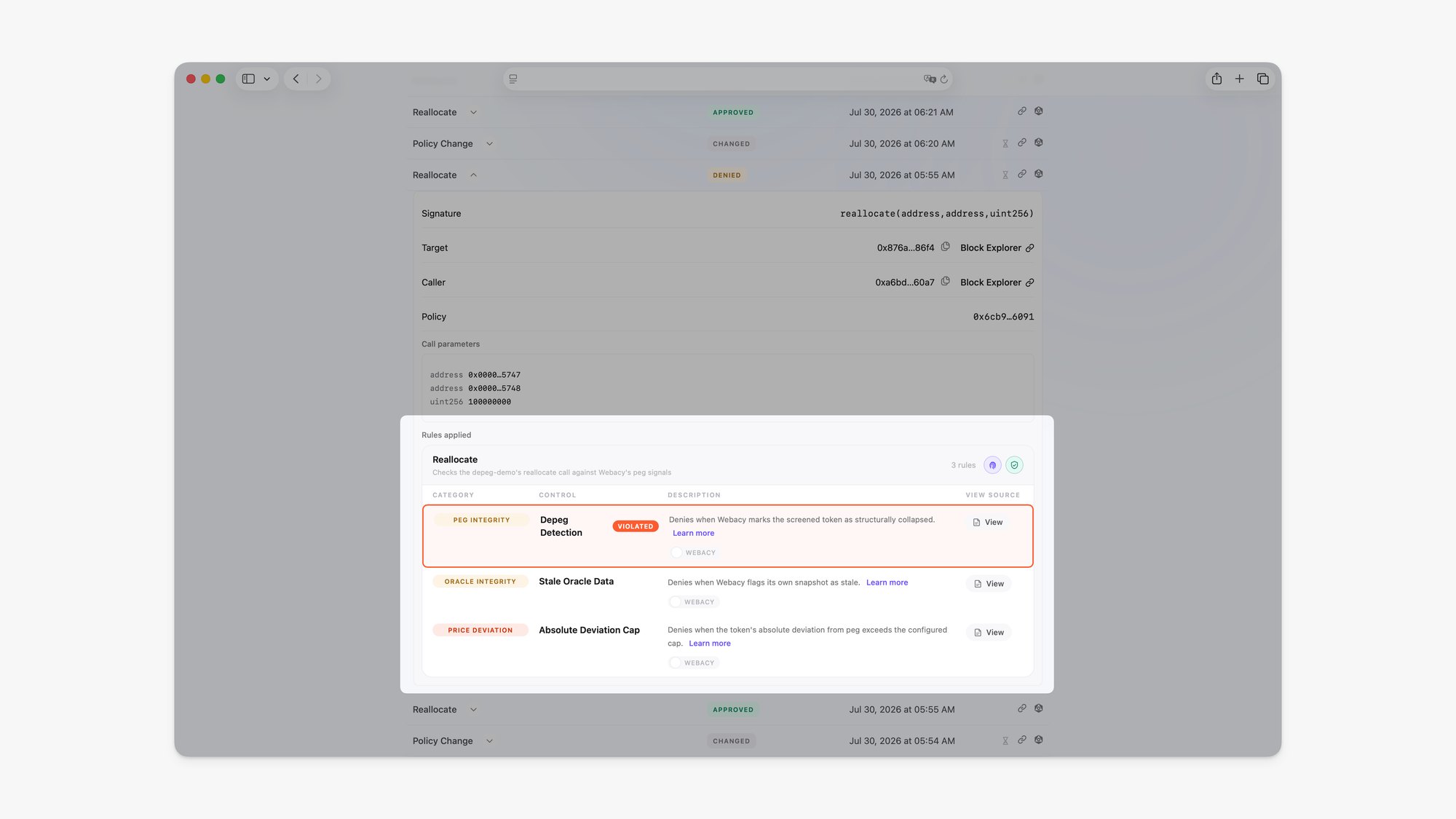This screenshot has width=1456, height=819.
Task: Click link icon on Policy Change 06:20 AM row
Action: (x=1022, y=143)
